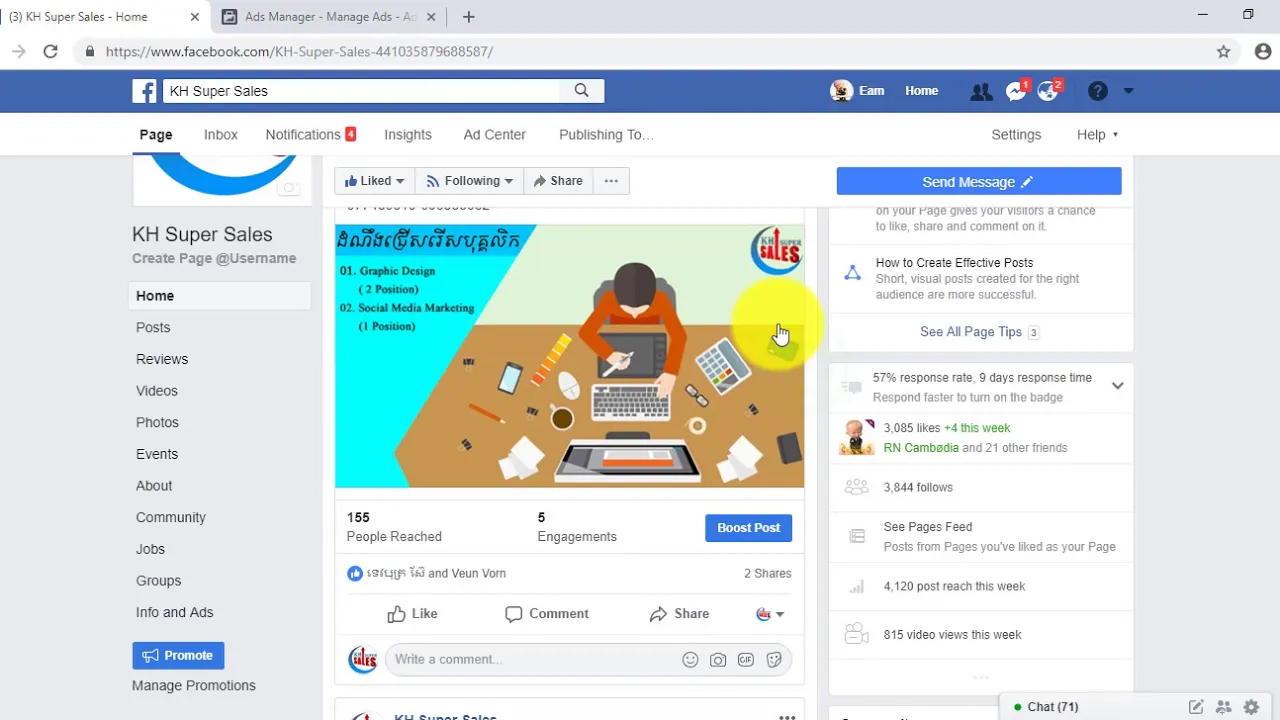Select About in the left sidebar

(x=154, y=486)
